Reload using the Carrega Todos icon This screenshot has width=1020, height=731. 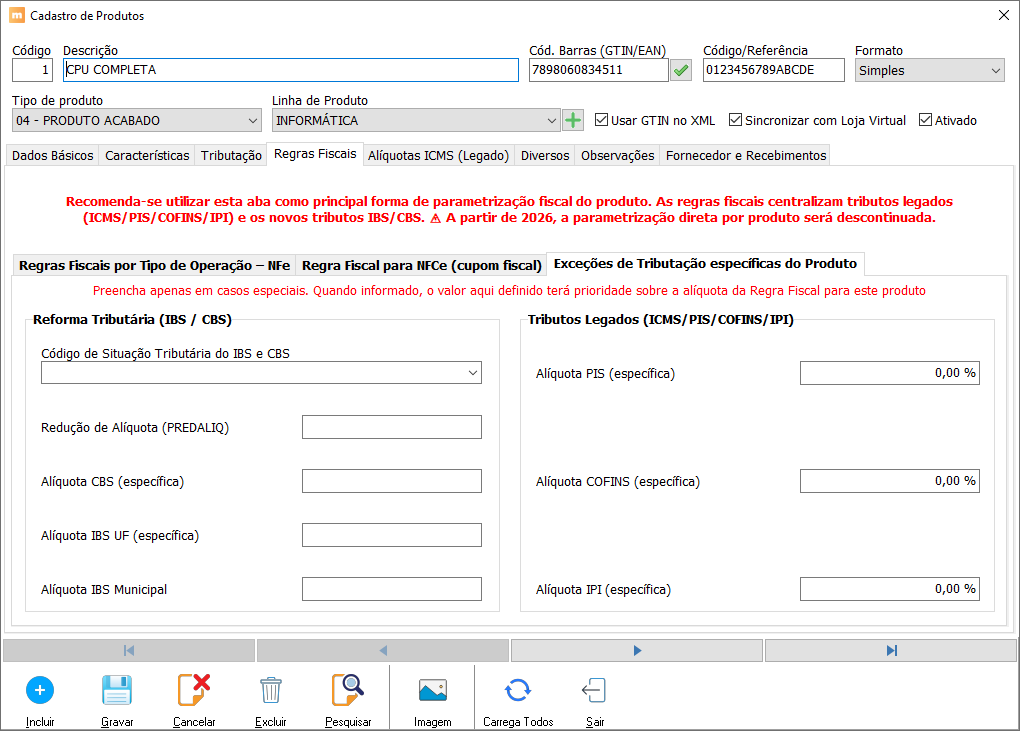517,690
